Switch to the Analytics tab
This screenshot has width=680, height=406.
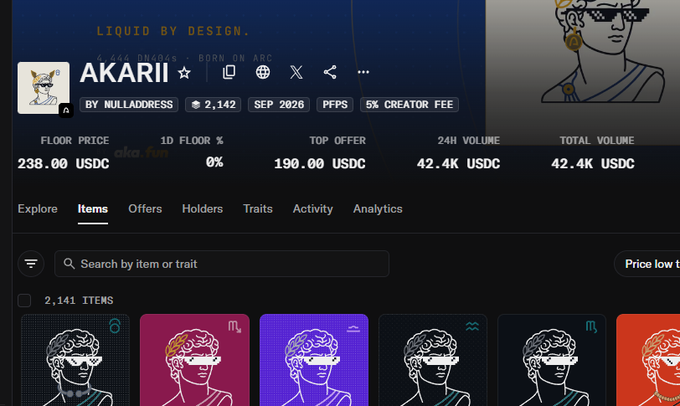point(378,209)
